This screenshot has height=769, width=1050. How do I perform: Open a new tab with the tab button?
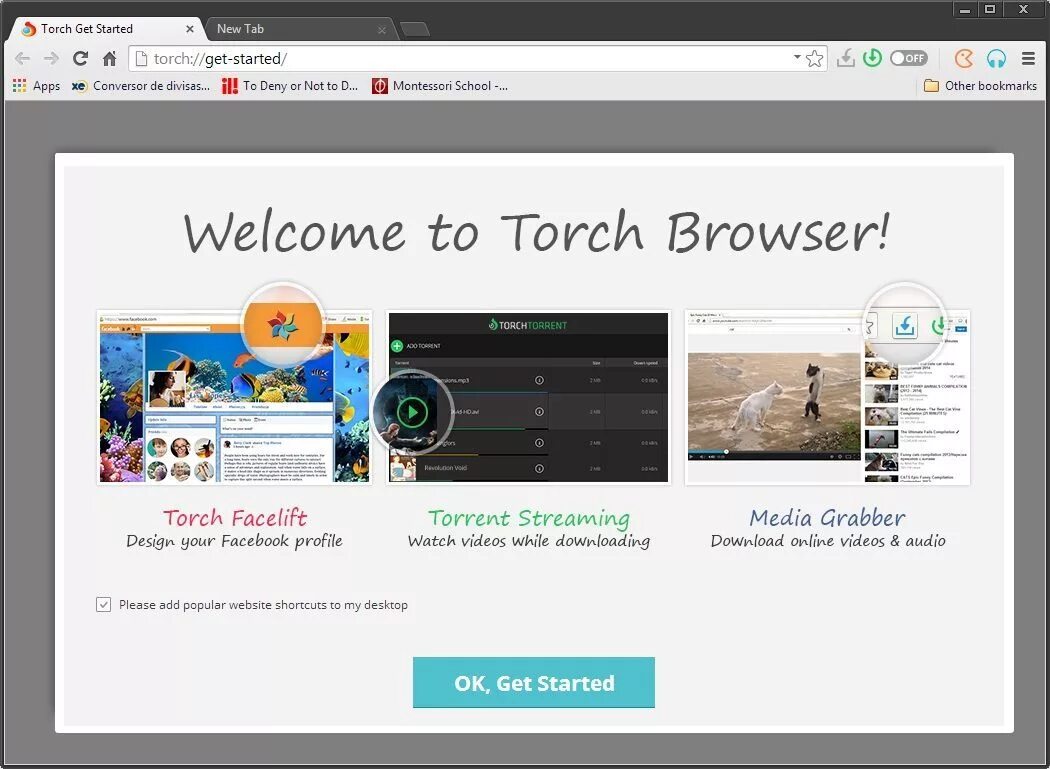[x=415, y=29]
